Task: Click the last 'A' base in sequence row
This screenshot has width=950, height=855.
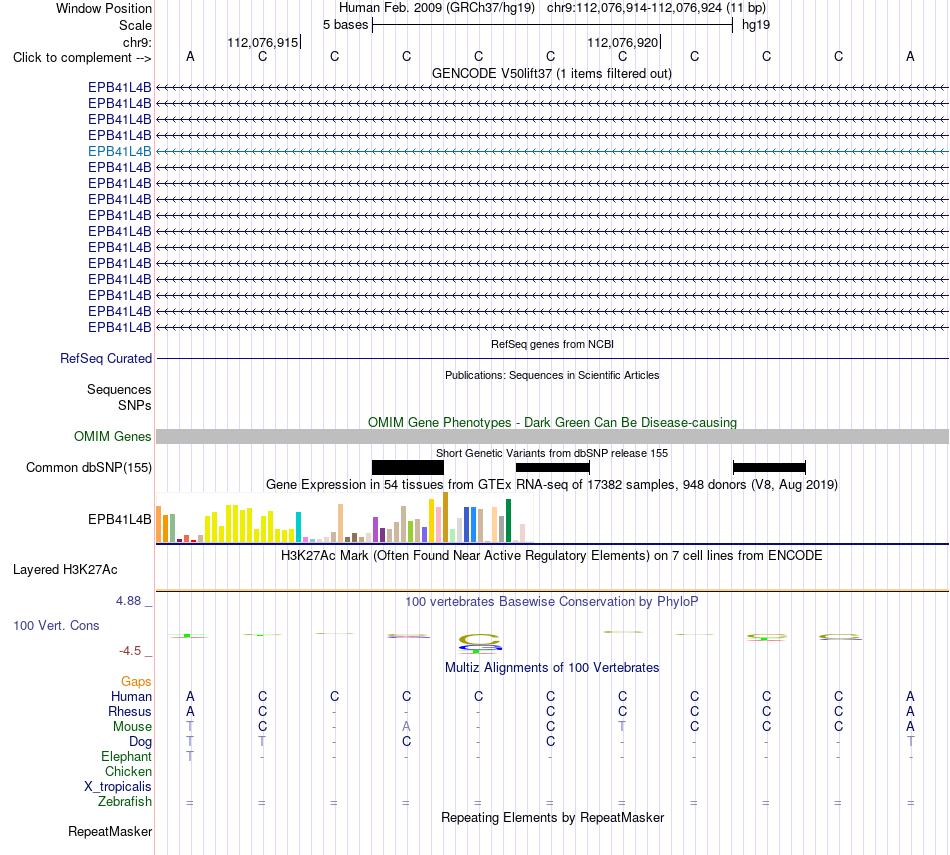Action: tap(910, 56)
